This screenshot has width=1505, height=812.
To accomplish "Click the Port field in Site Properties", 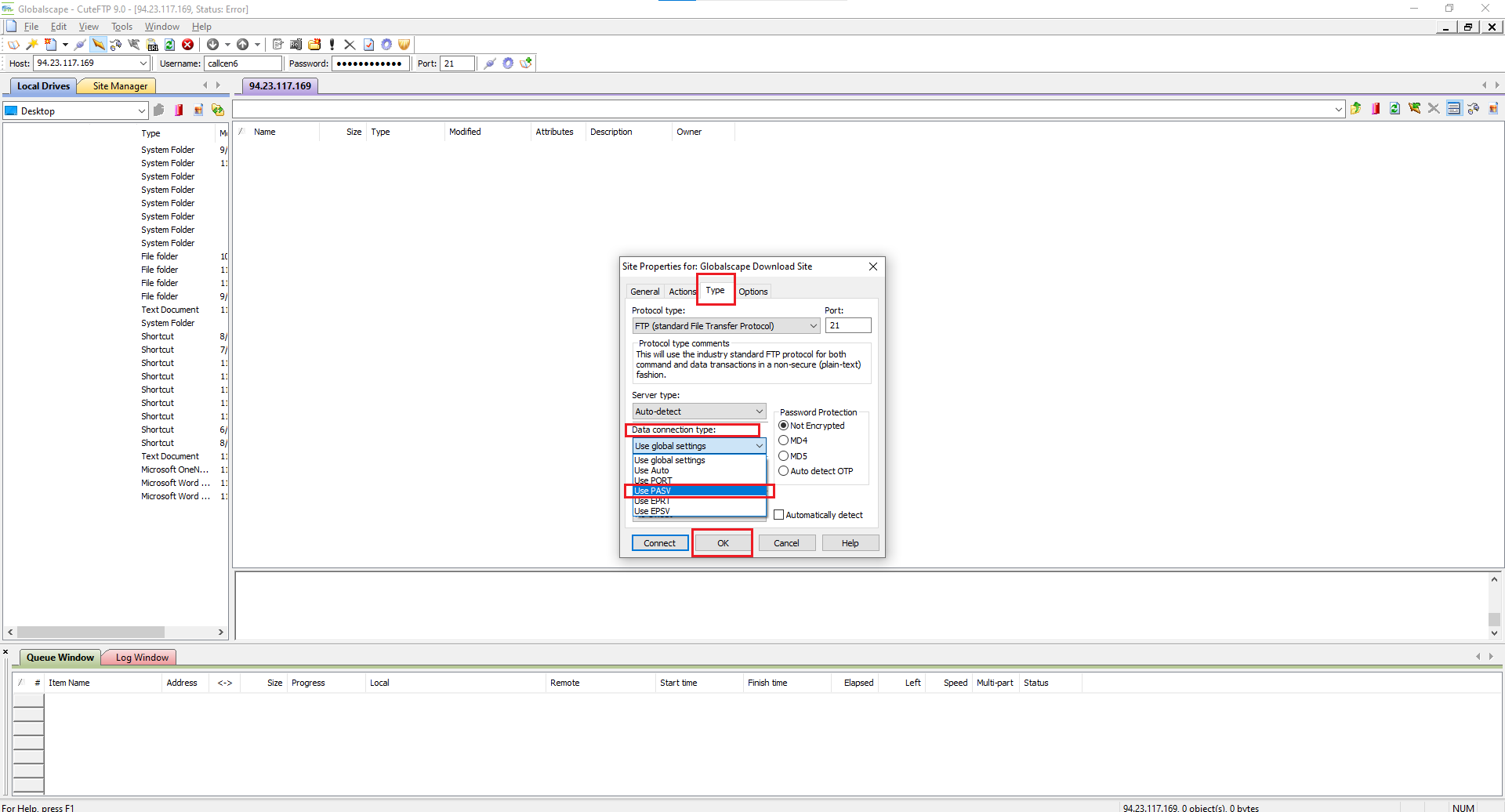I will click(847, 326).
